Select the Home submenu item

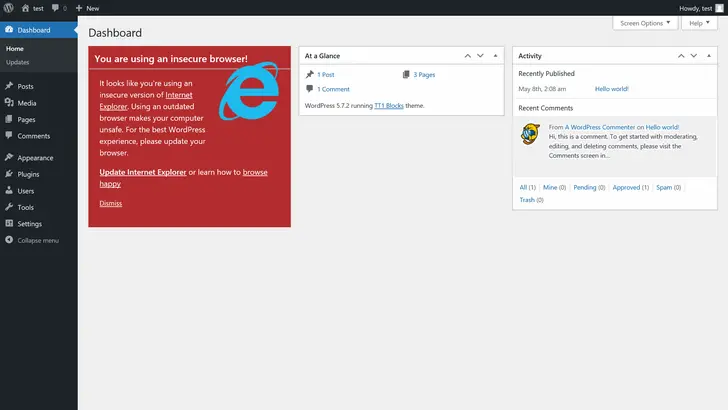tap(15, 48)
